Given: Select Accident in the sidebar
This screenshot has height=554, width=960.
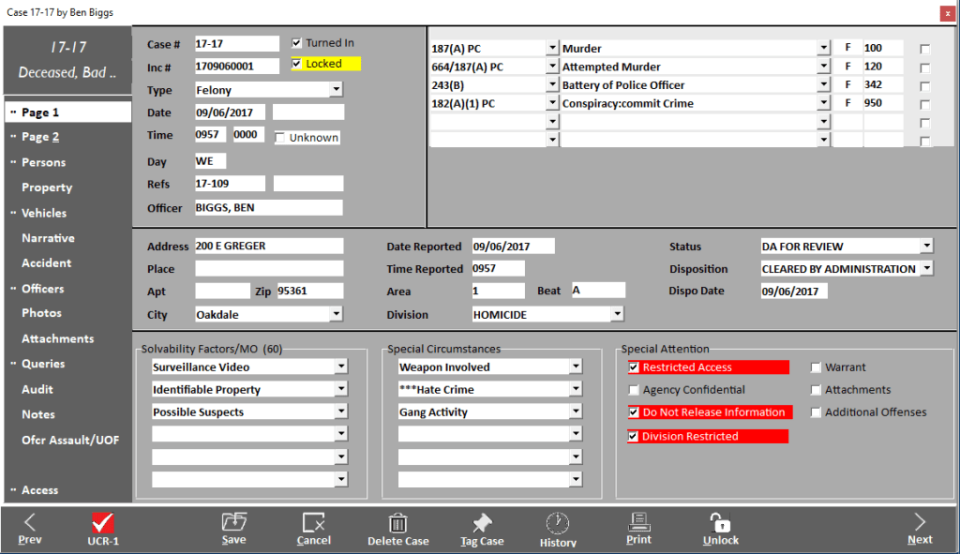Looking at the screenshot, I should click(46, 263).
